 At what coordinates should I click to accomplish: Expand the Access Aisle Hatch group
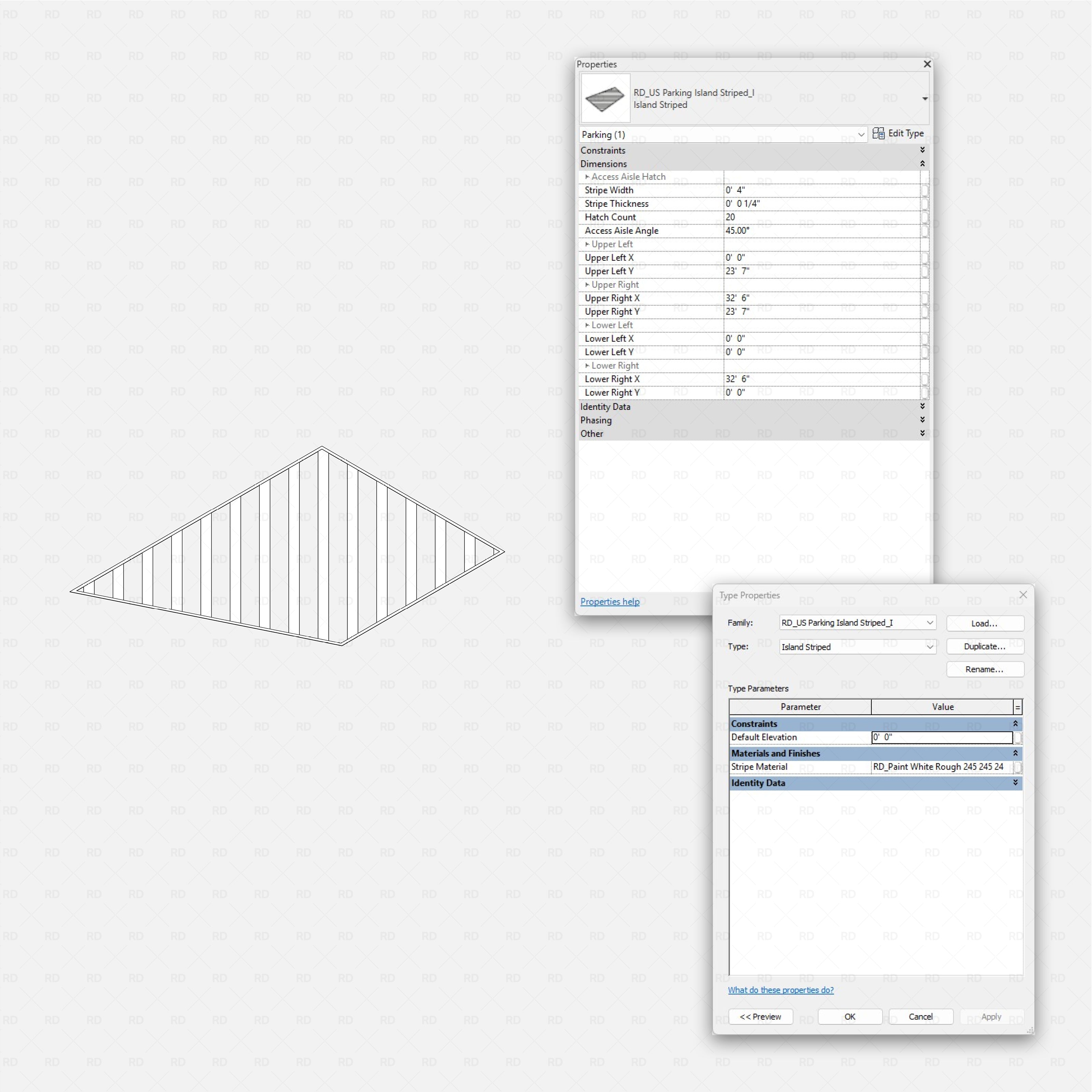pos(587,177)
